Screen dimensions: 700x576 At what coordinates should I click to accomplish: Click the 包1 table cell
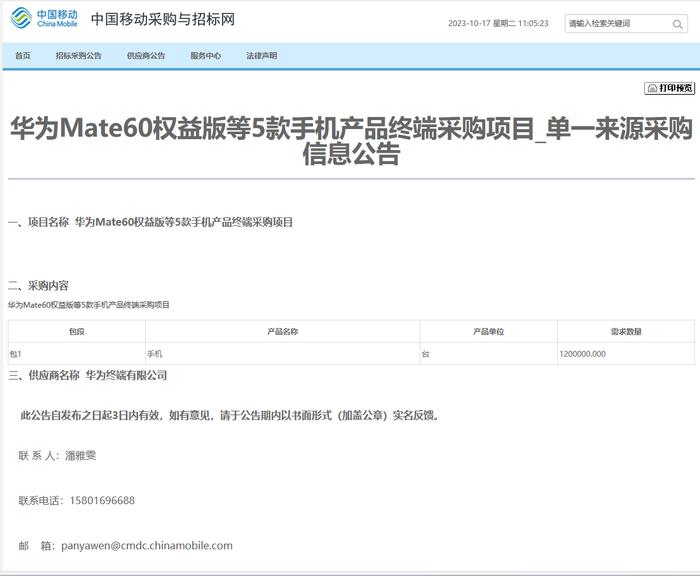pyautogui.click(x=77, y=354)
